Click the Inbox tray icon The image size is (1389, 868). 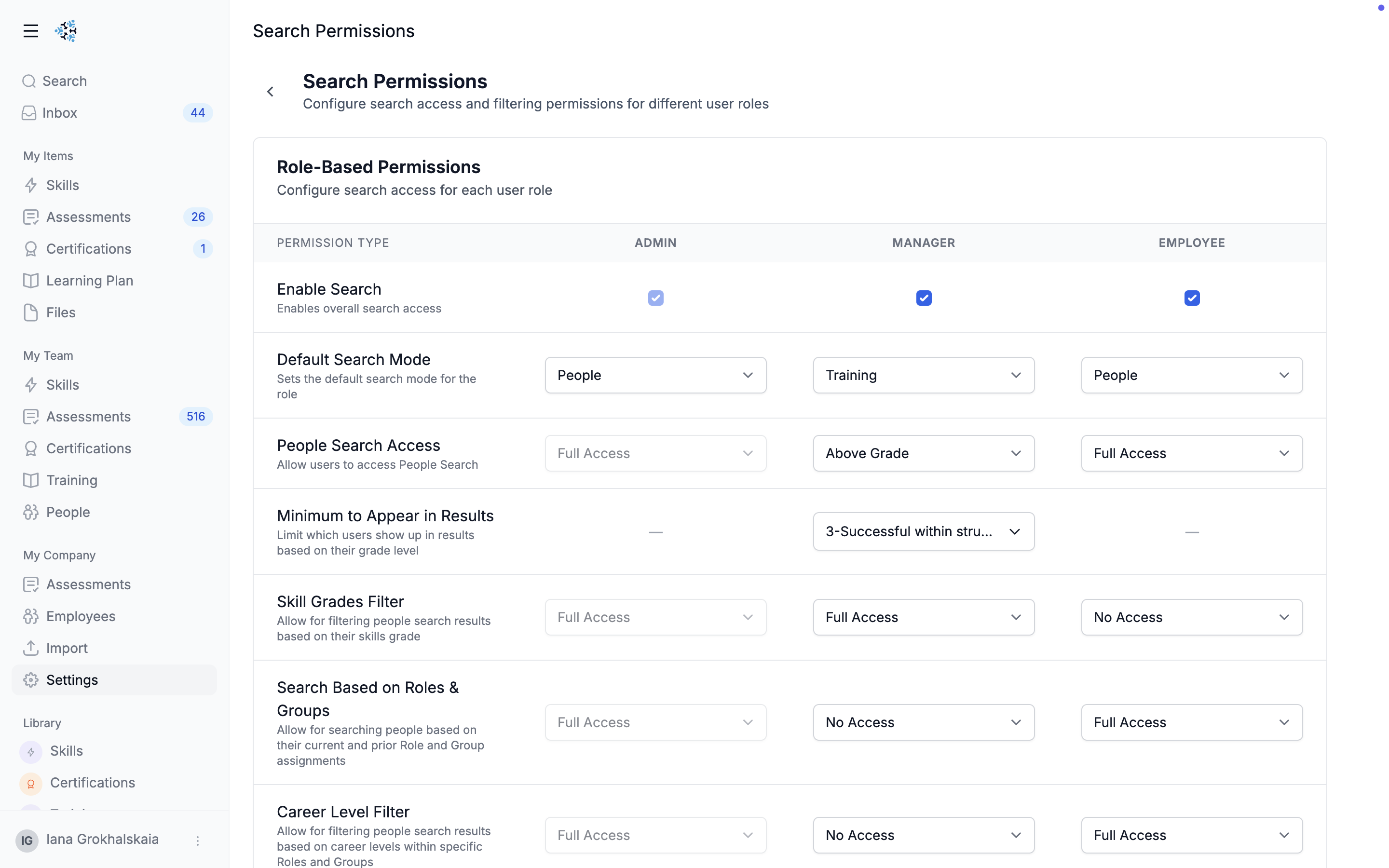(29, 112)
